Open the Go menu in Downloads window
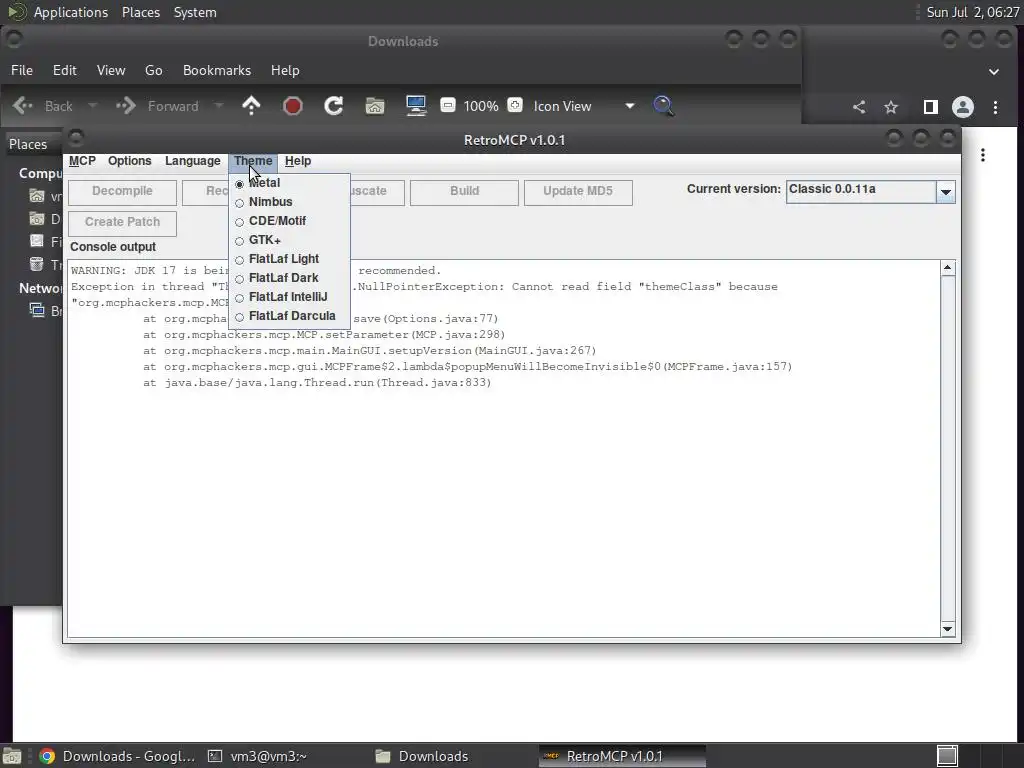Screen dimensions: 1024x768 [153, 71]
